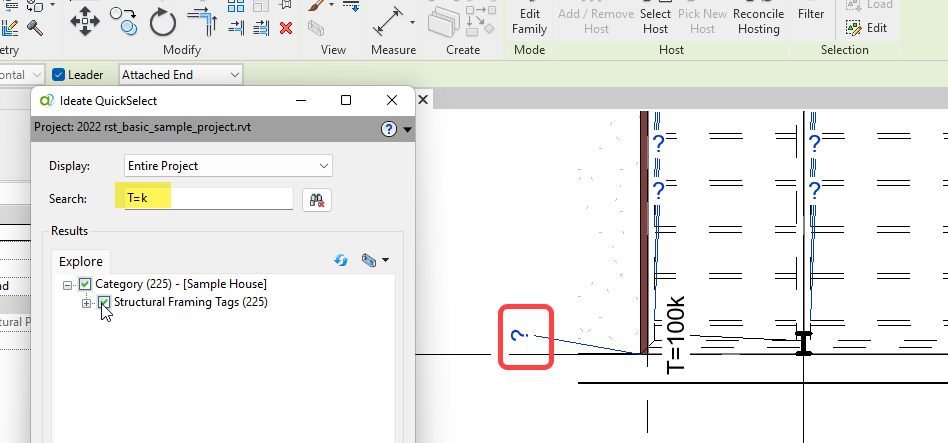The image size is (948, 443).
Task: Delete selection with red X icon
Action: [286, 28]
